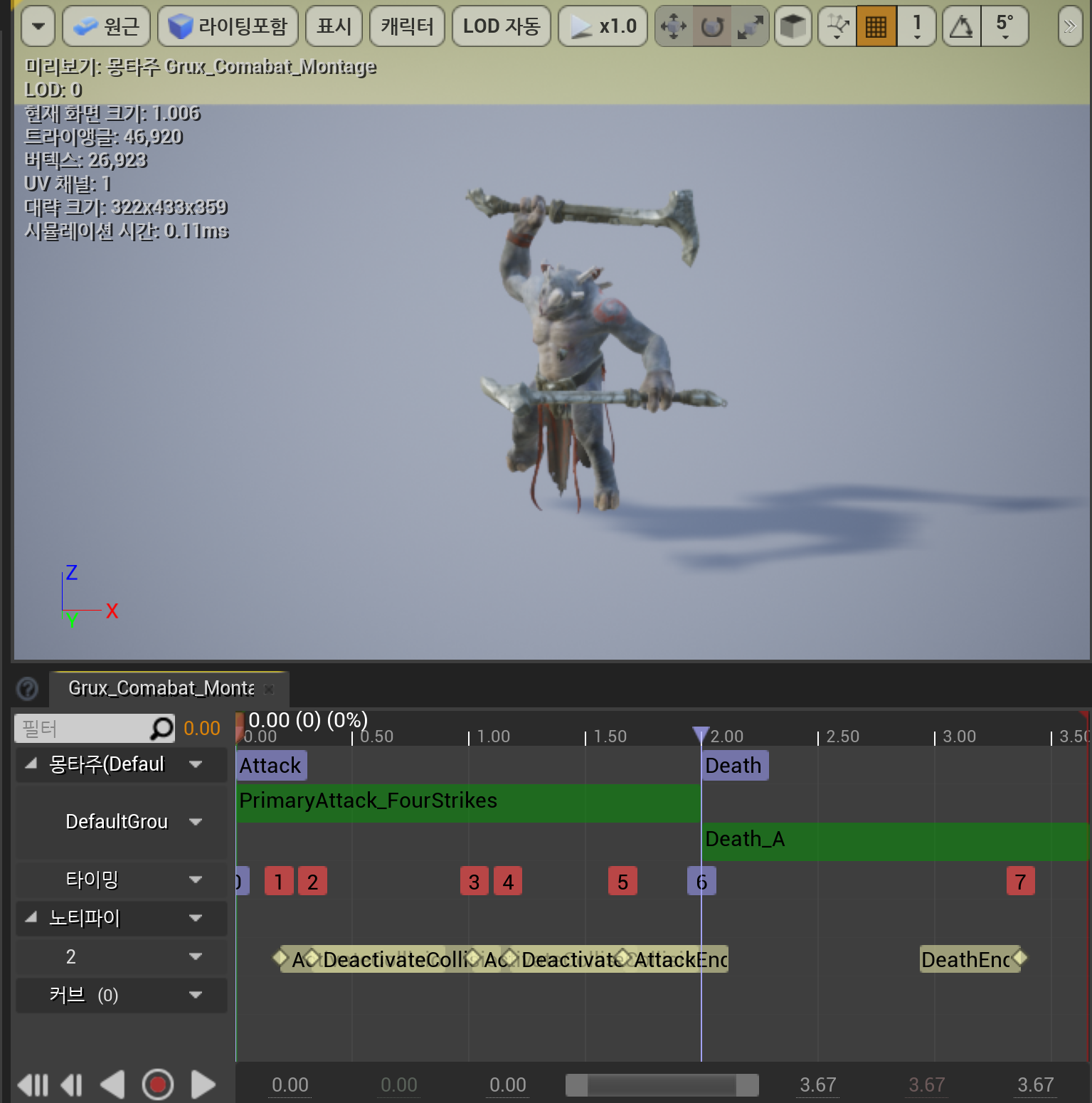Screen dimensions: 1092x1103
Task: Select the scale transform gizmo tool
Action: pyautogui.click(x=750, y=26)
